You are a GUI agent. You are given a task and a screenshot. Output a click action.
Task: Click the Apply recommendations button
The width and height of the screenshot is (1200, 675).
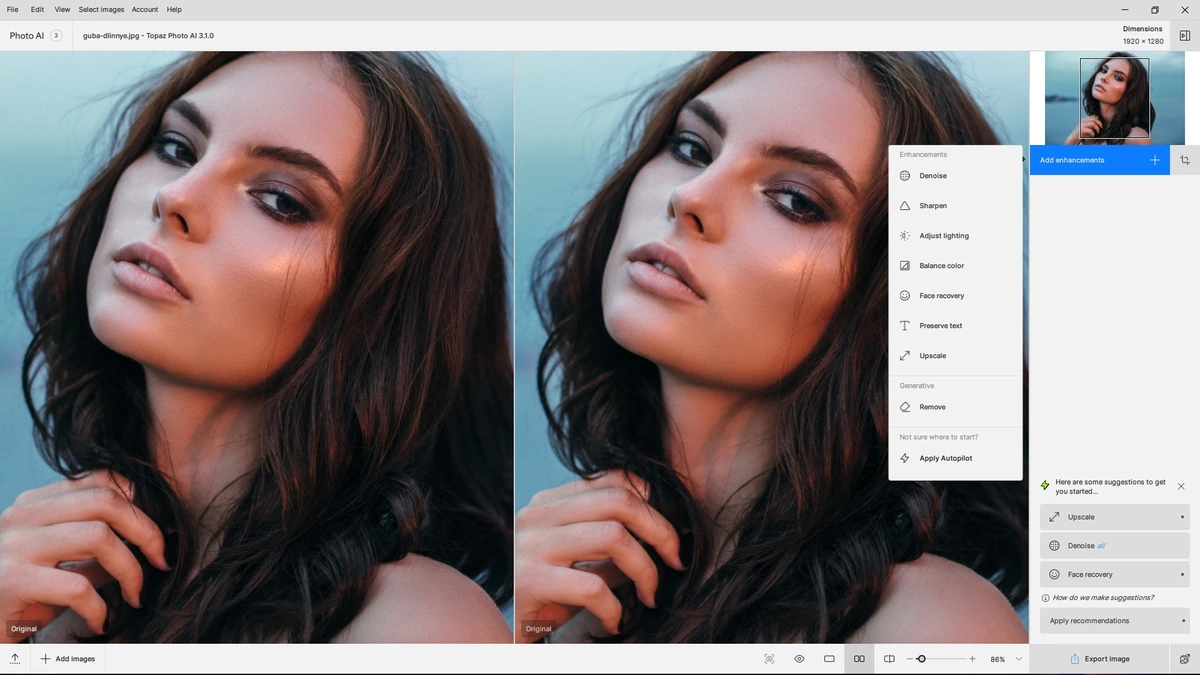click(x=1115, y=621)
